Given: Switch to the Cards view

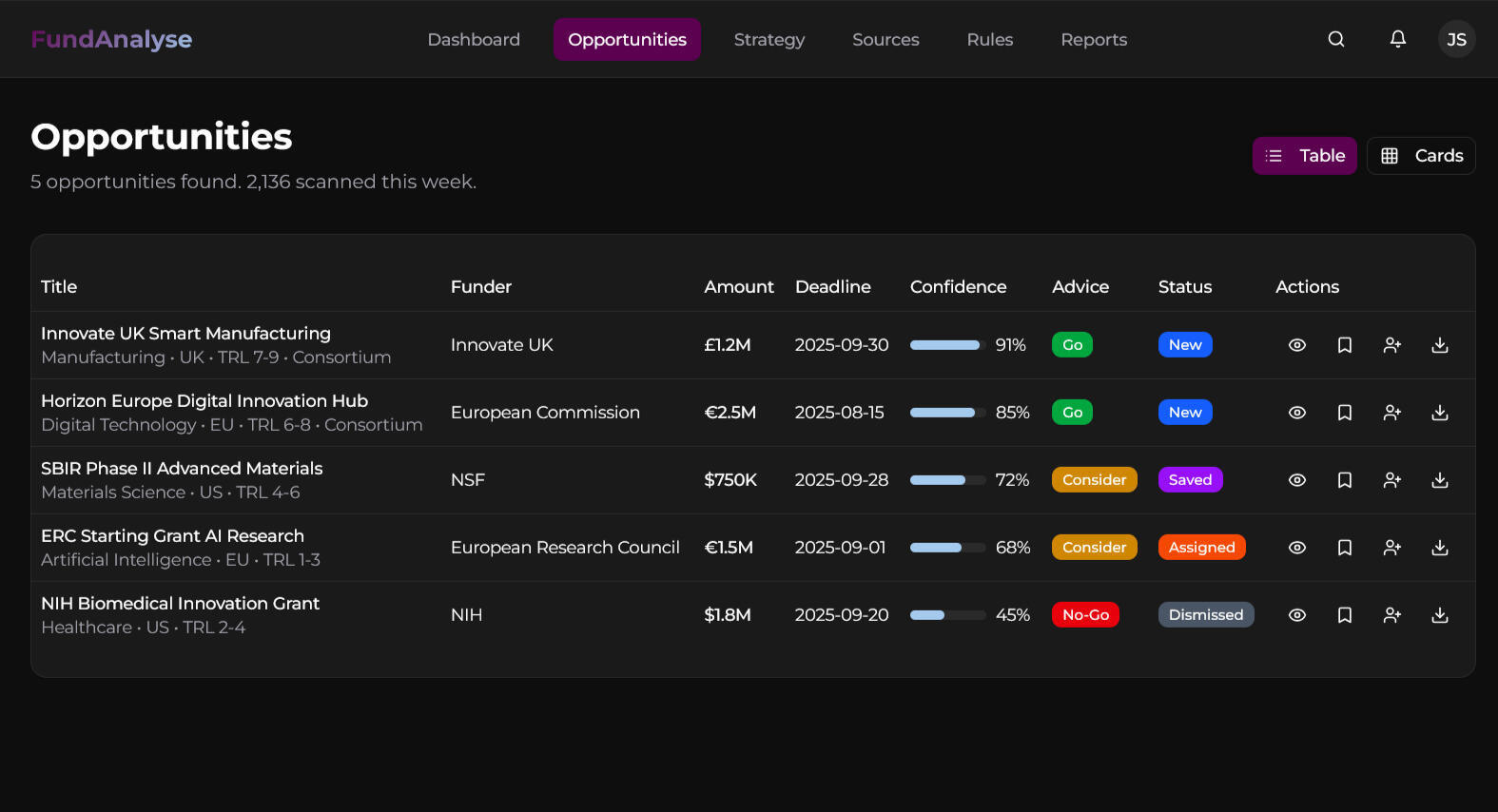Looking at the screenshot, I should click(x=1421, y=156).
